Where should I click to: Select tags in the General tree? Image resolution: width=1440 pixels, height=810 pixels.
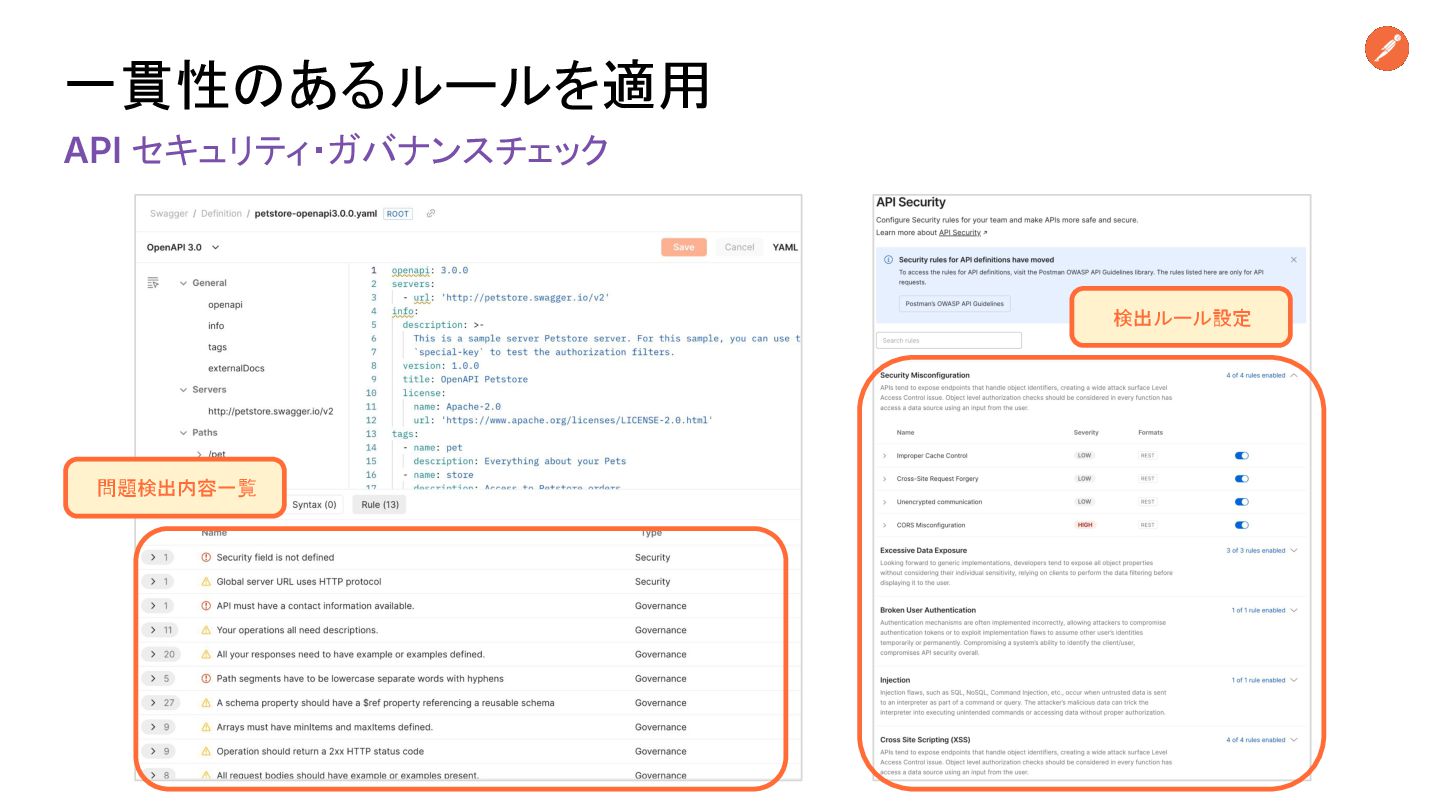coord(217,347)
